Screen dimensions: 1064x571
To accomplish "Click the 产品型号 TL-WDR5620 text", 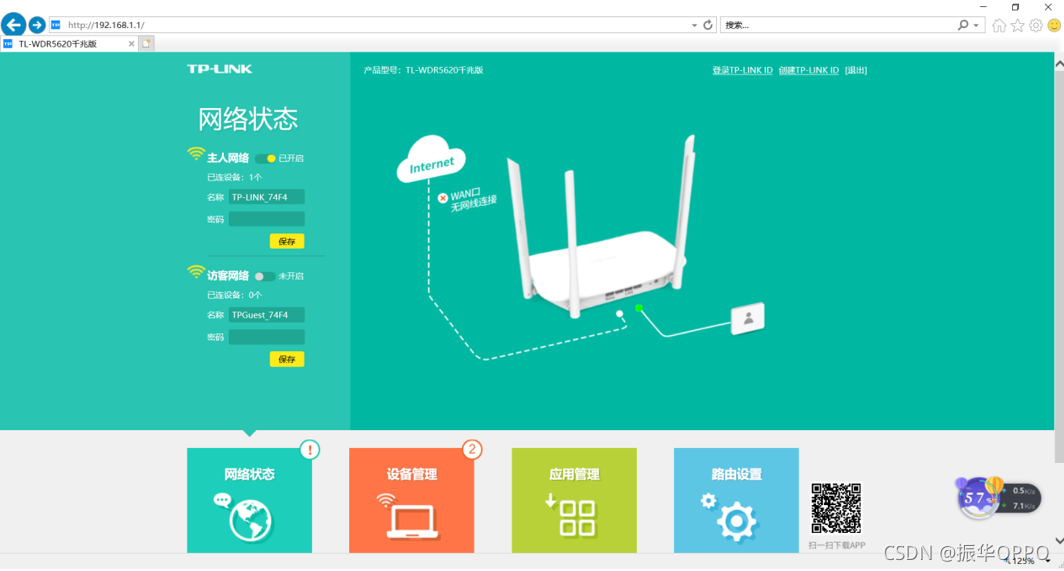I will [423, 70].
